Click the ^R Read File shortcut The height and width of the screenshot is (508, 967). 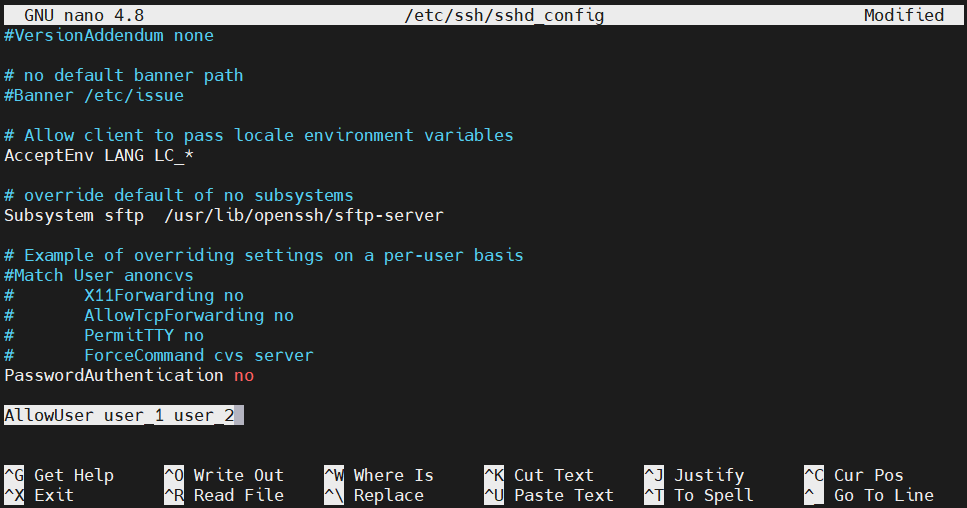coord(224,495)
